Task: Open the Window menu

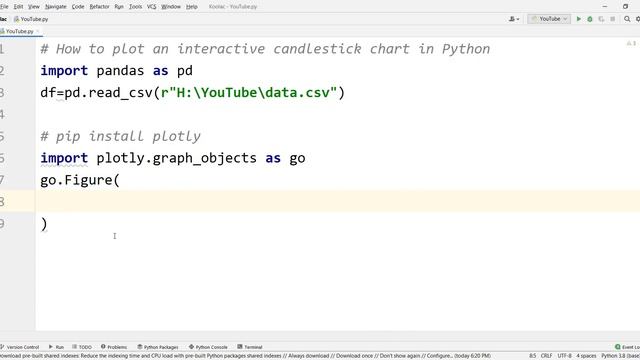Action: pyautogui.click(x=171, y=7)
